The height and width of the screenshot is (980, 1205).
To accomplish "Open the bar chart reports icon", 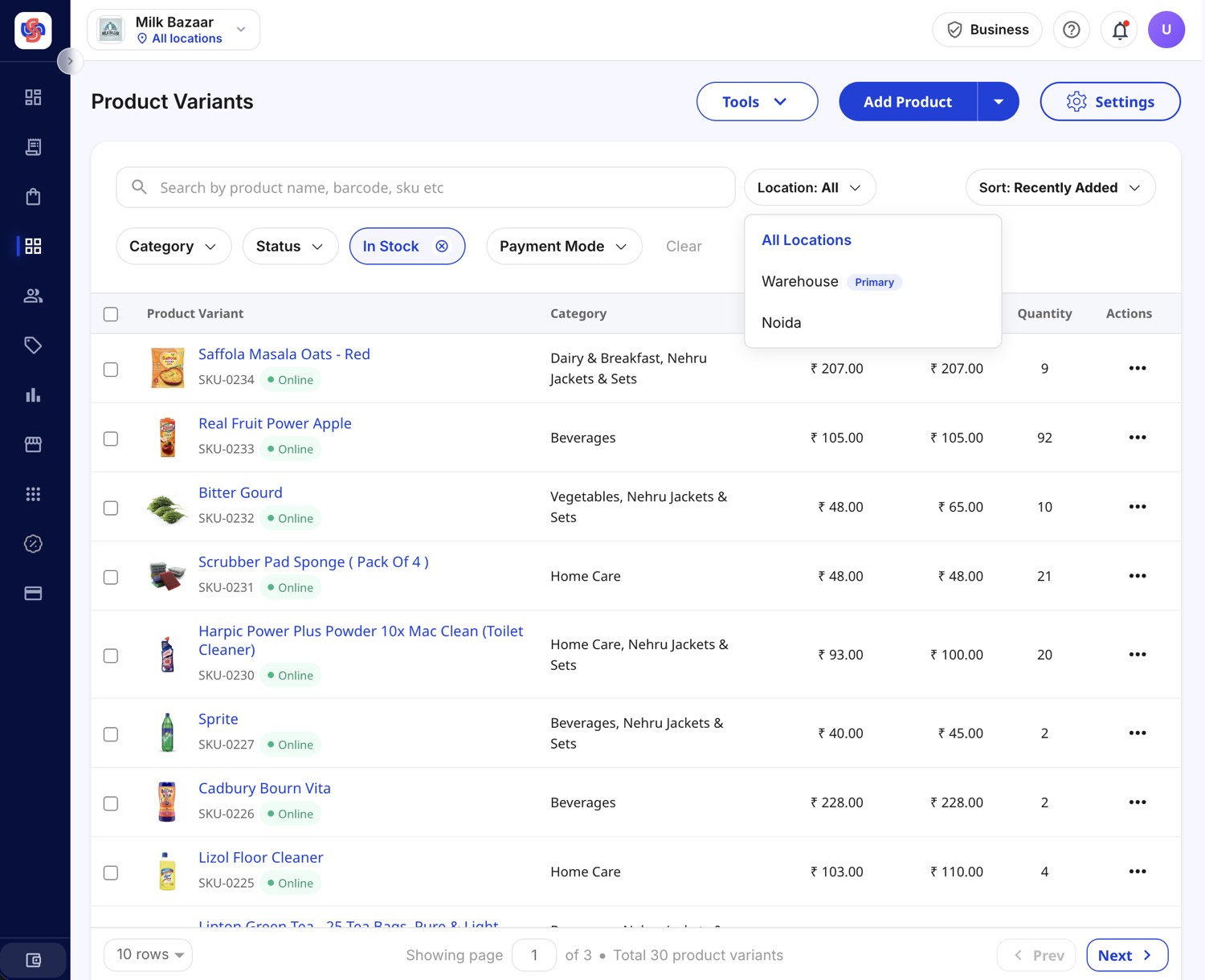I will coord(33,395).
